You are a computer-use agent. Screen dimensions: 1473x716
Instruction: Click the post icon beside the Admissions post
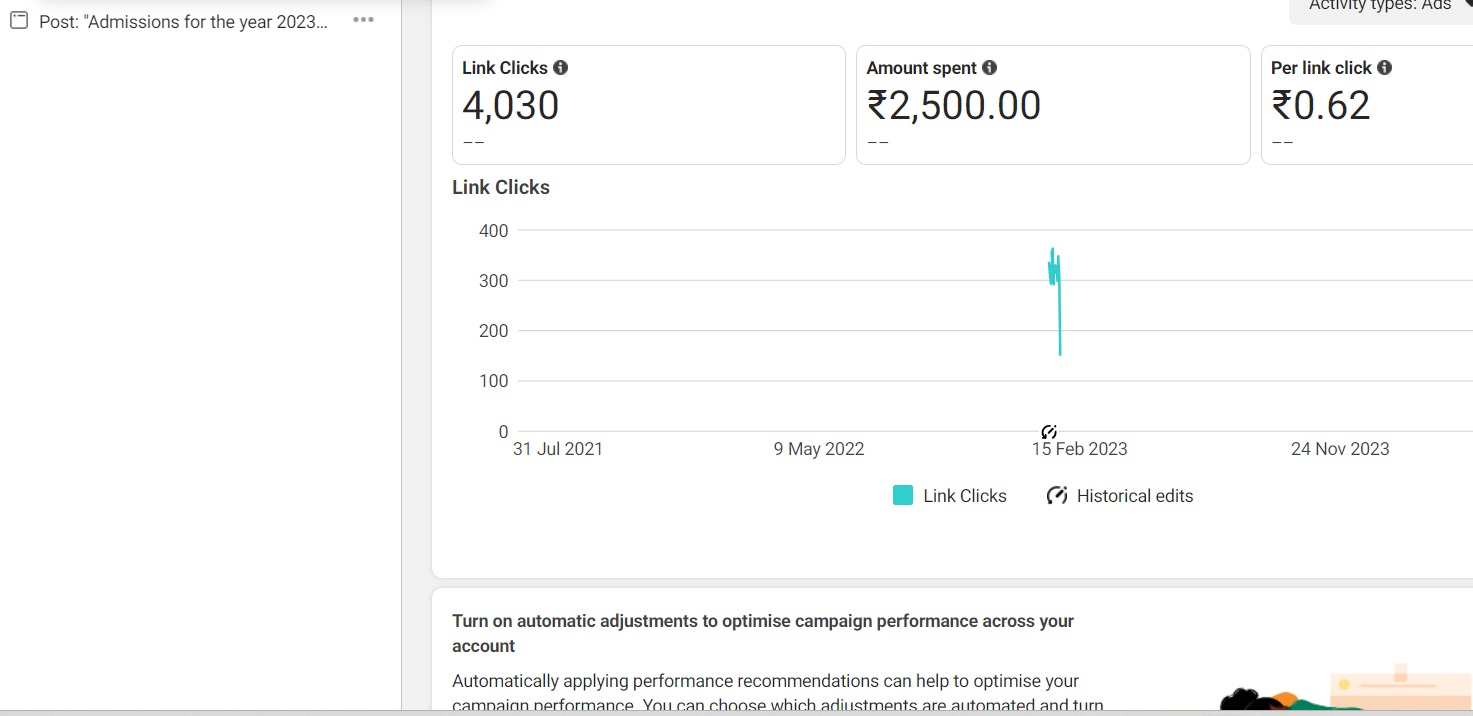(18, 20)
